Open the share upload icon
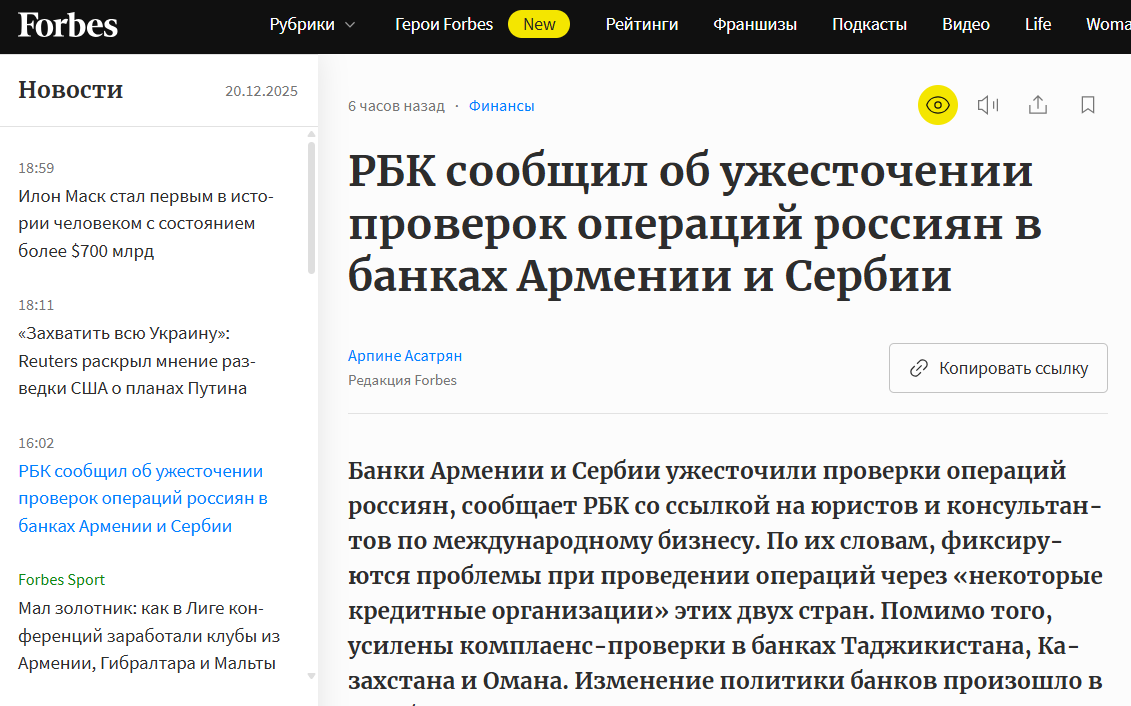The height and width of the screenshot is (706, 1131). coord(1038,105)
